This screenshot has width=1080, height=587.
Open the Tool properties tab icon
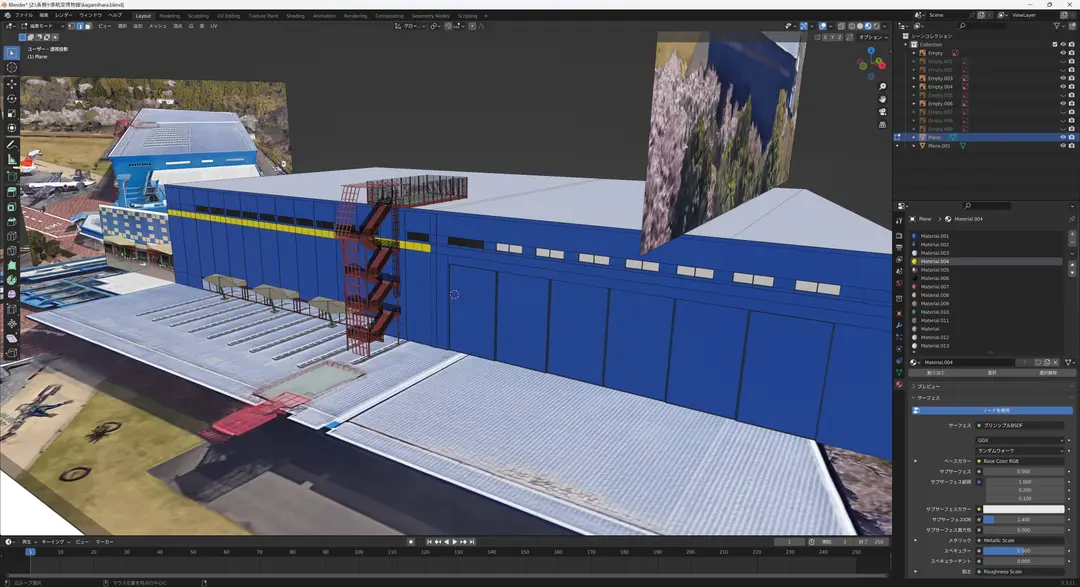coord(899,220)
